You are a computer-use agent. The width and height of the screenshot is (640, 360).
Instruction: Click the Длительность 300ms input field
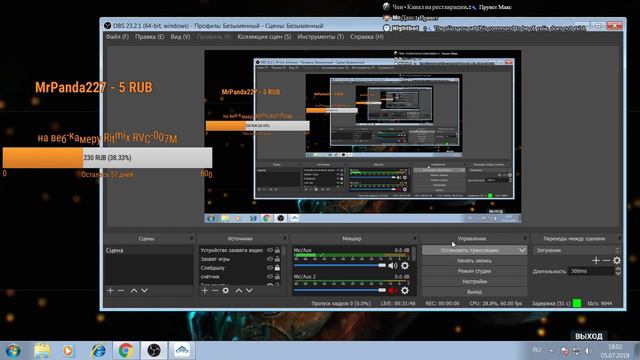(591, 271)
